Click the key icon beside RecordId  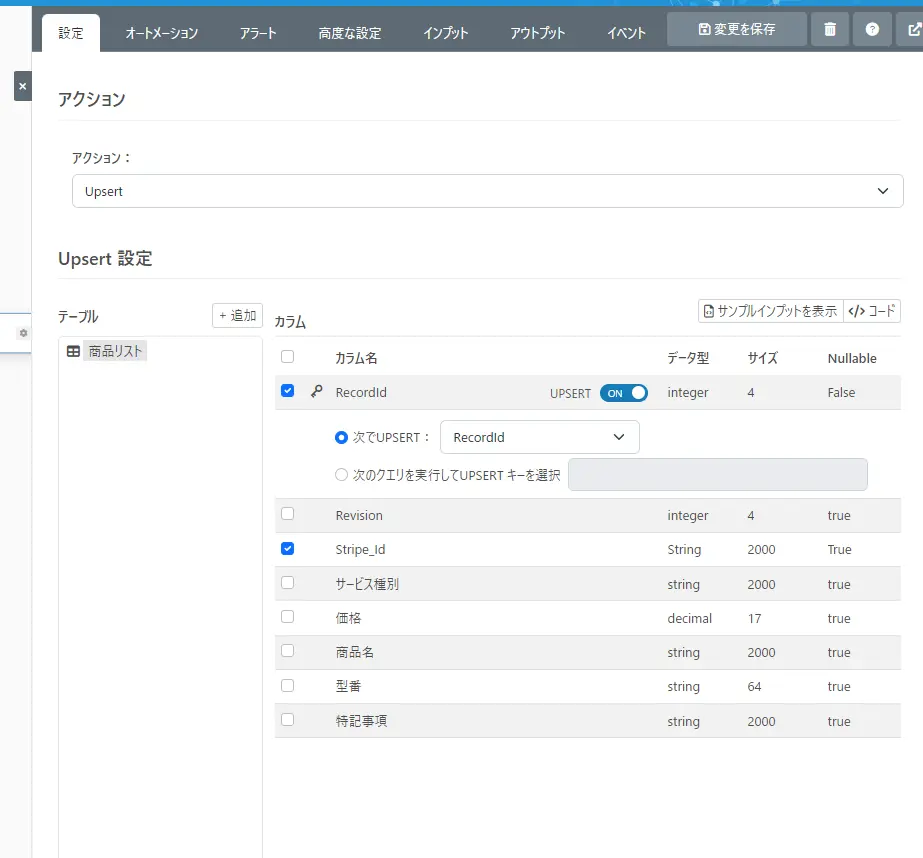pos(317,392)
